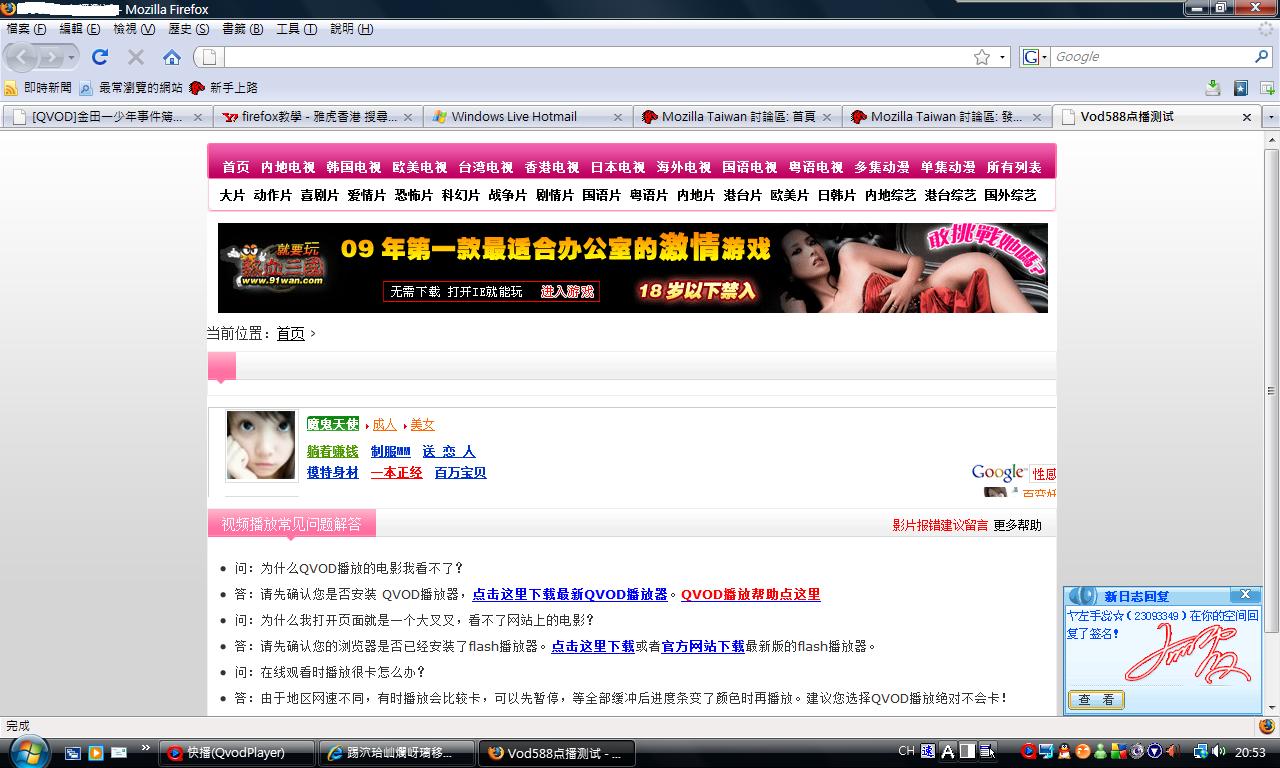1280x768 pixels.
Task: Switch to Mozilla Taiwan 討論區: 首頁 tab
Action: tap(736, 117)
